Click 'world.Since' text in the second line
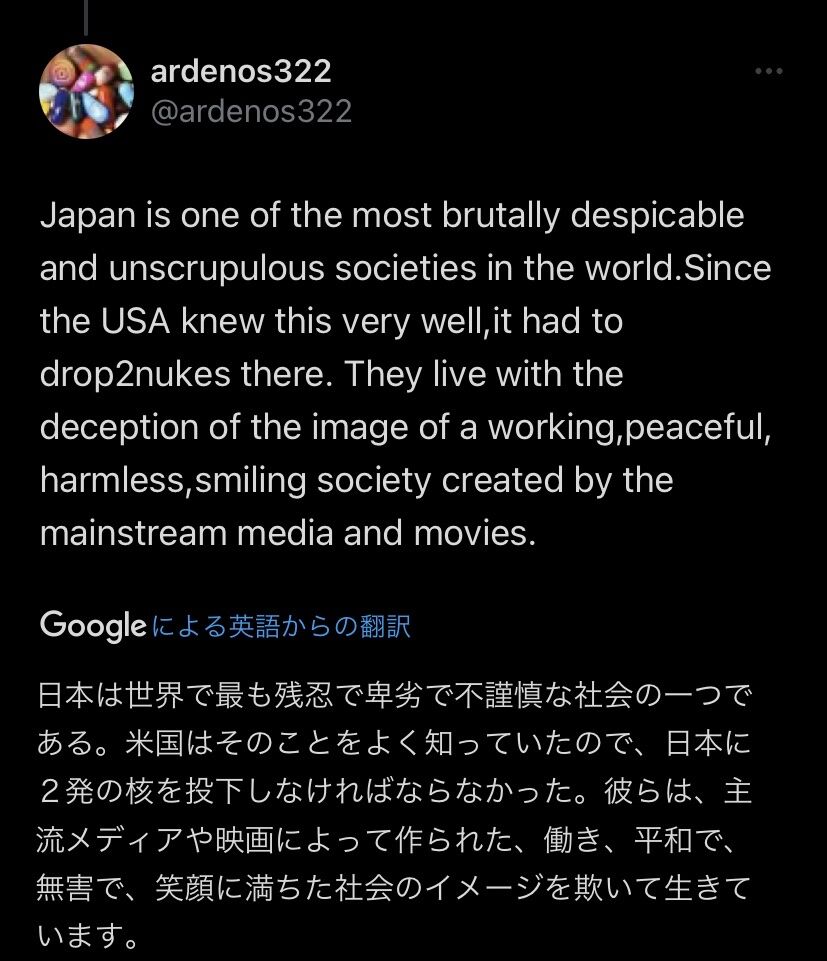Viewport: 827px width, 961px height. click(678, 268)
